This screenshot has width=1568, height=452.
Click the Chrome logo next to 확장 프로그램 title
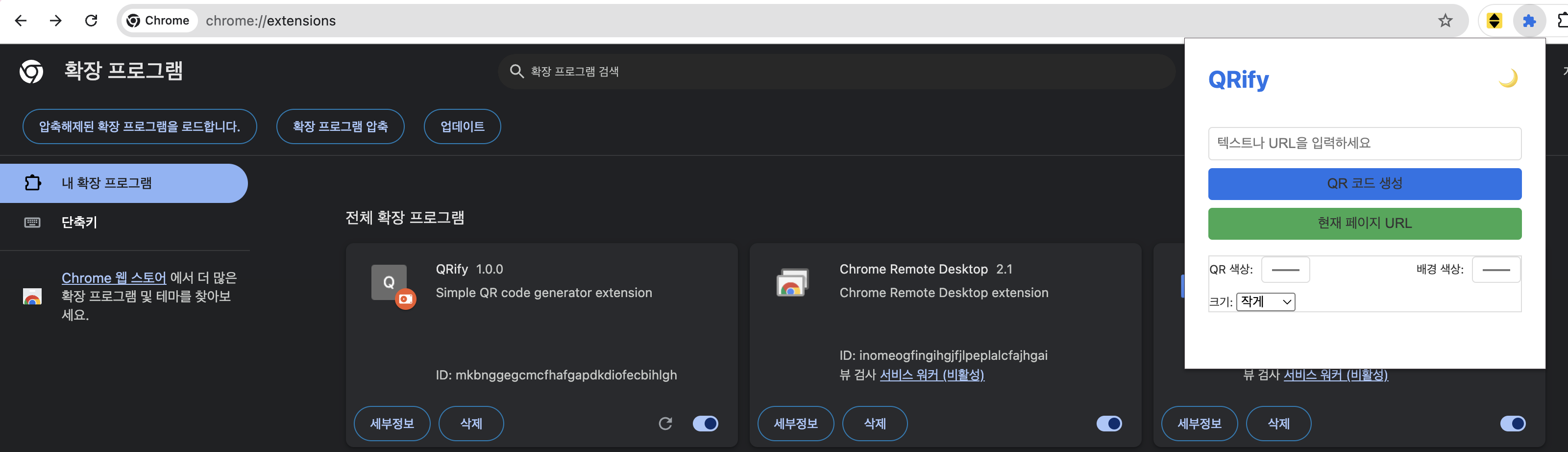click(31, 71)
